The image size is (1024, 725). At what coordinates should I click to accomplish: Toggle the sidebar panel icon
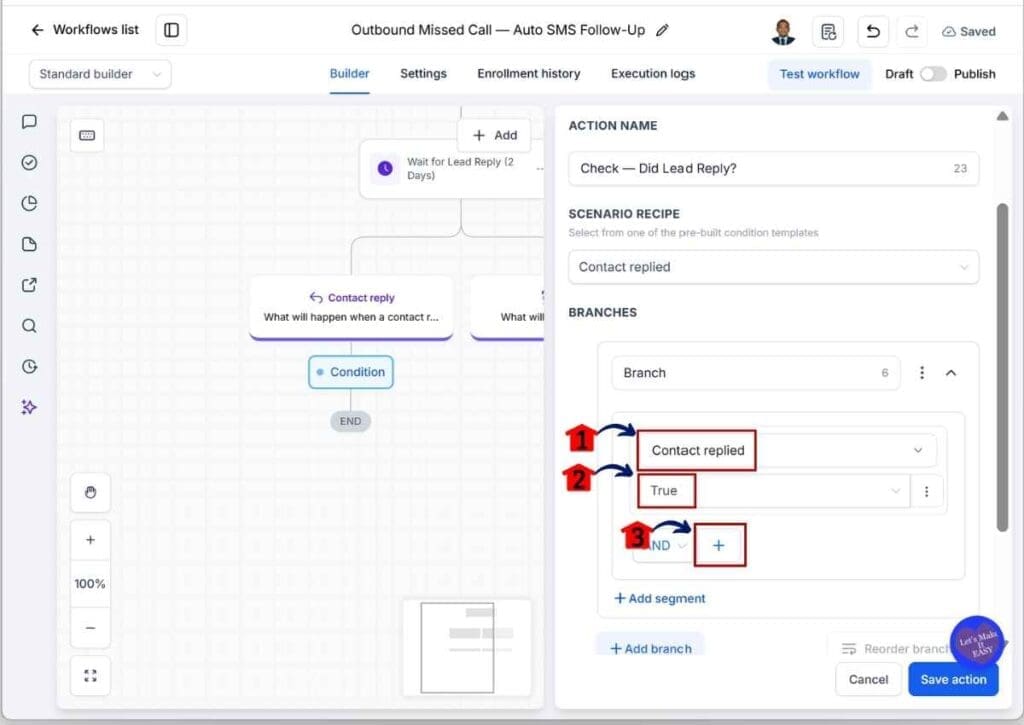pyautogui.click(x=171, y=30)
